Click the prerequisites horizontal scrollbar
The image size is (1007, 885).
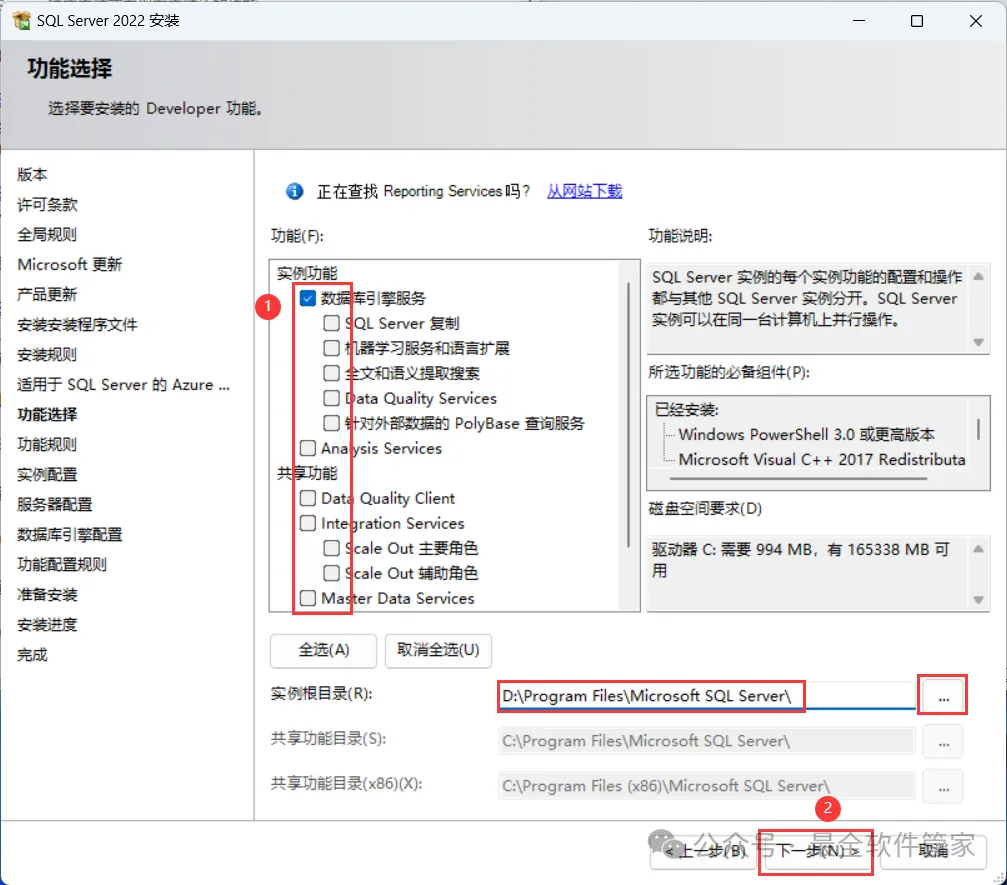798,478
